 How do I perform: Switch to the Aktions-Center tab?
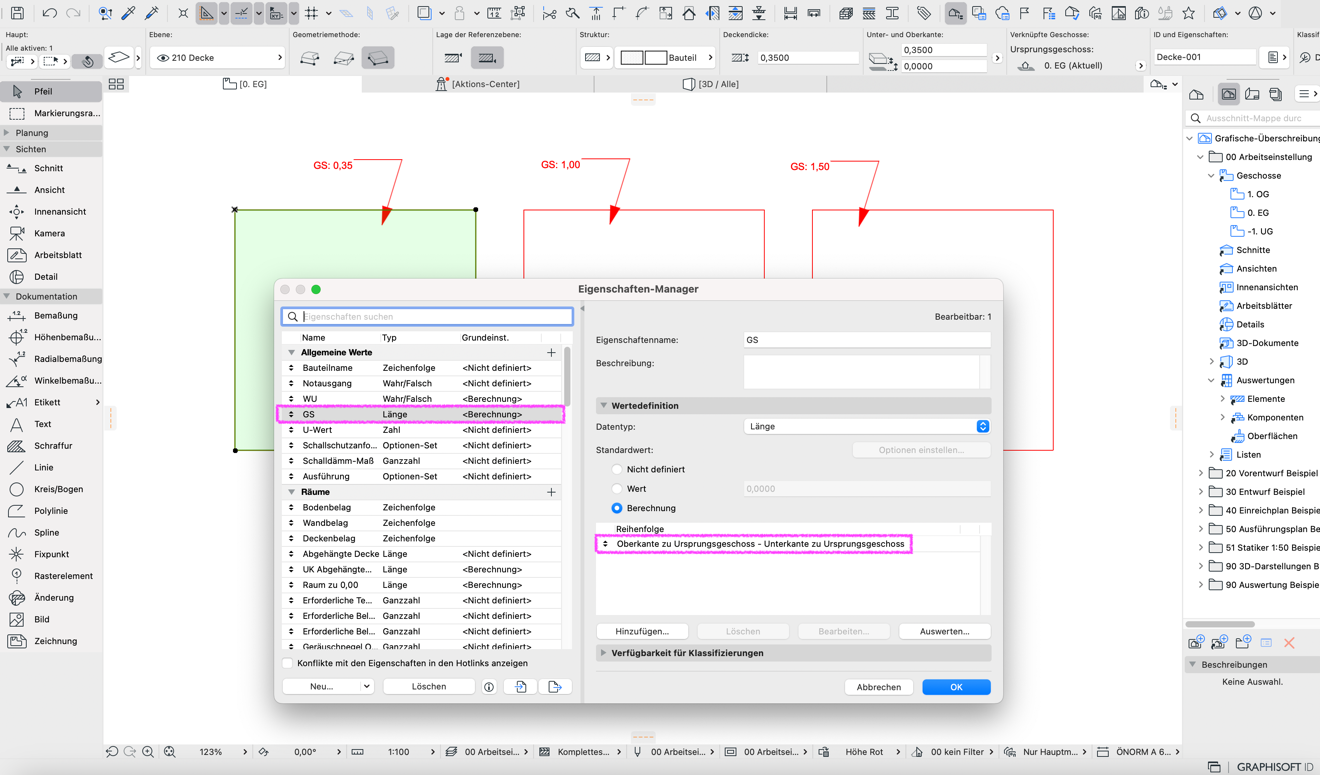tap(477, 84)
